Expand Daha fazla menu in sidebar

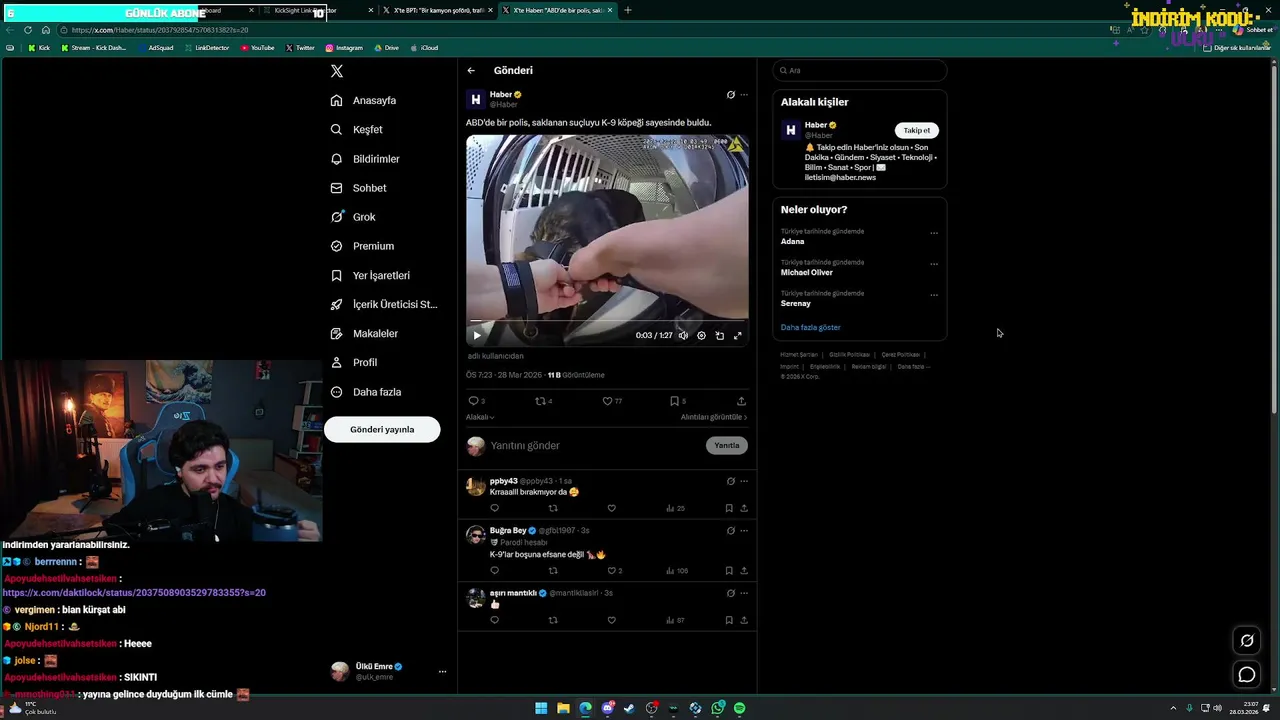(366, 392)
